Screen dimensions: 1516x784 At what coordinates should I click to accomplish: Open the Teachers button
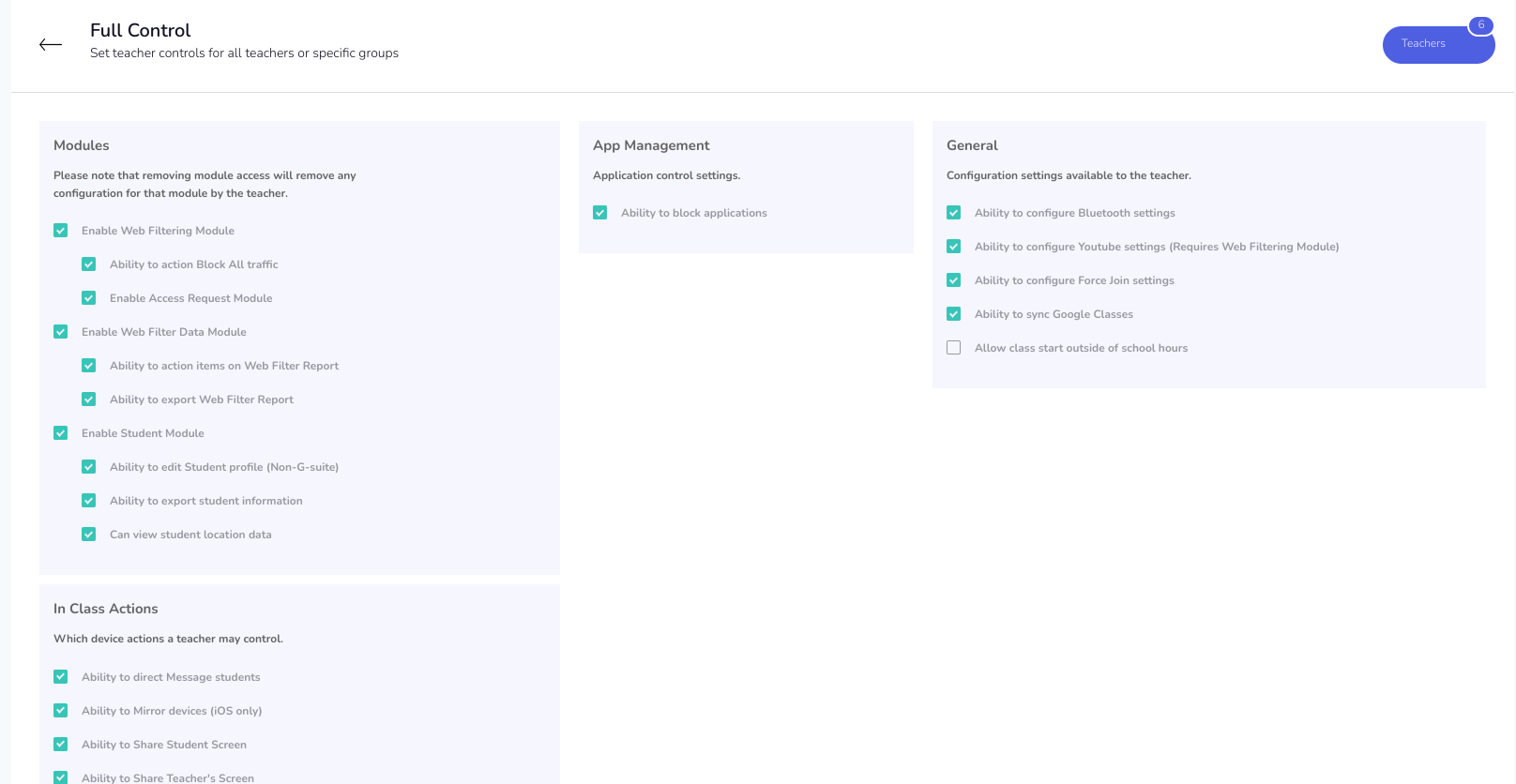tap(1437, 44)
